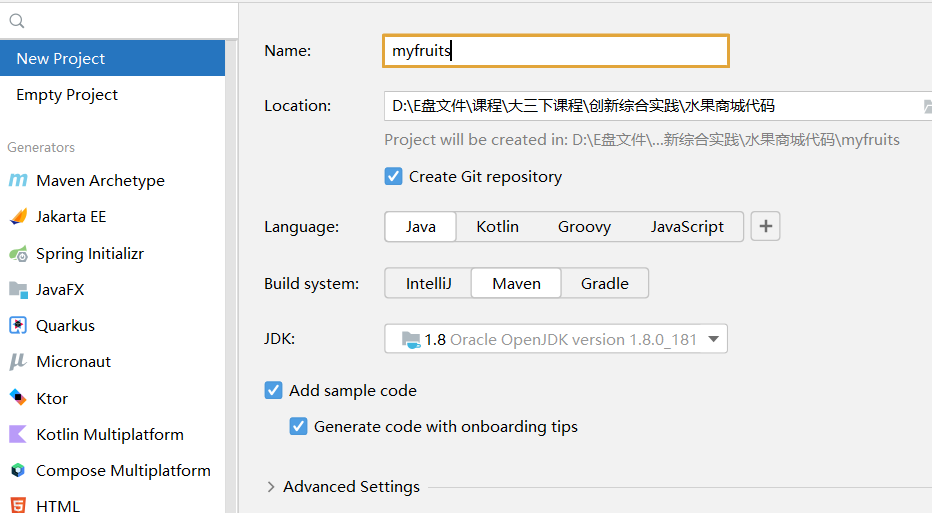
Task: Select HTML generator label
Action: point(58,506)
